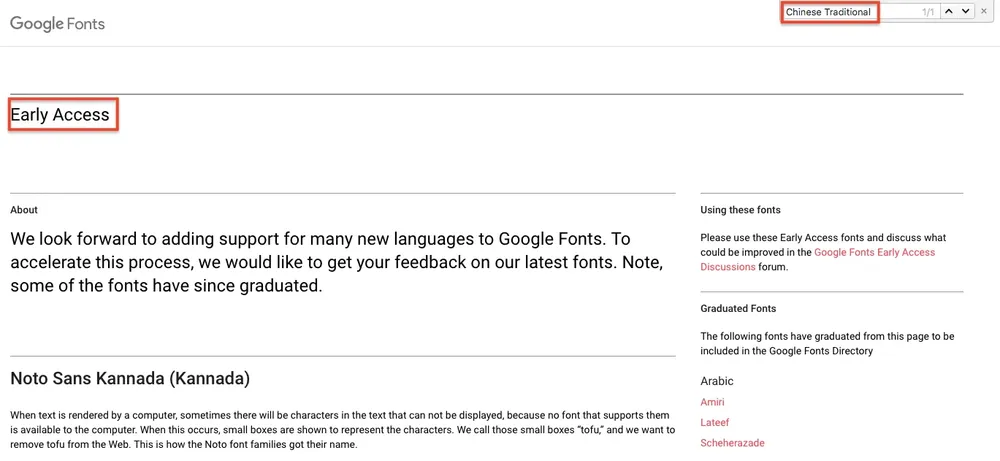Go to next find match arrow
This screenshot has width=1000, height=461.
click(966, 11)
